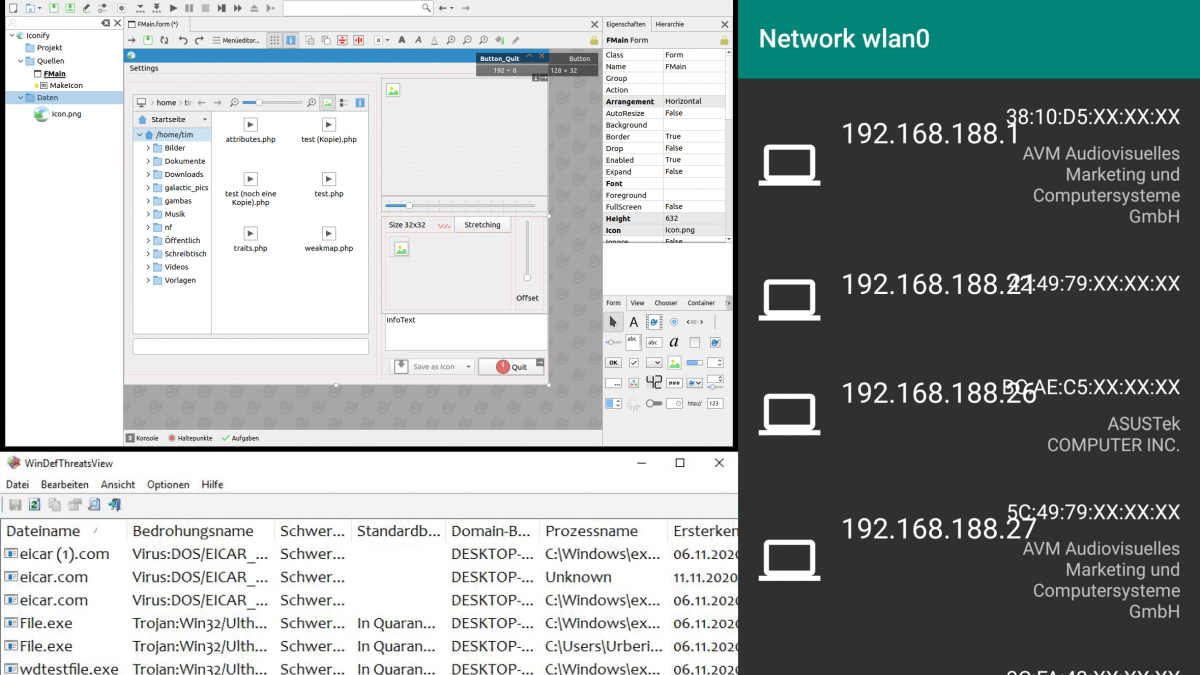Screen dimensions: 1200x675
Task: Select the arrow pointer tool in the Form palette
Action: click(x=612, y=321)
